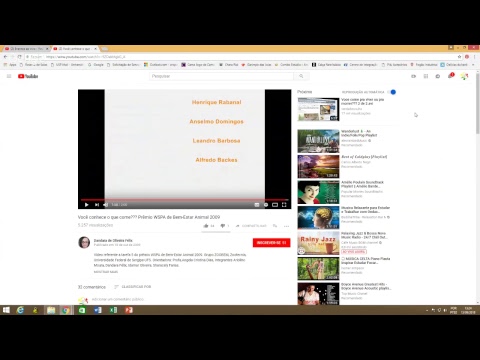
Task: Mute the video with the speaker icon
Action: [106, 205]
